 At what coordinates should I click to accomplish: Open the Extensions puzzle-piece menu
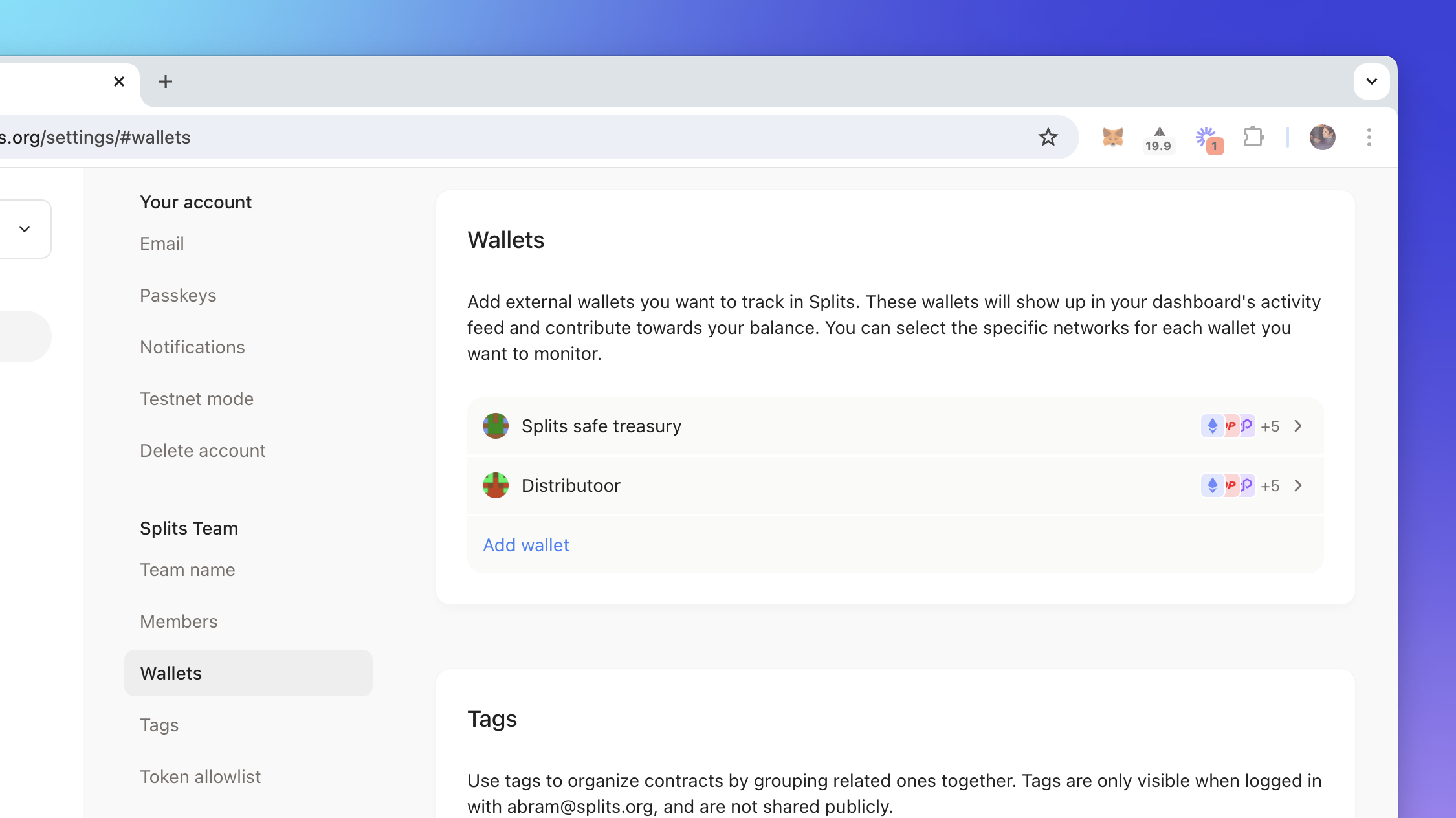(1253, 137)
